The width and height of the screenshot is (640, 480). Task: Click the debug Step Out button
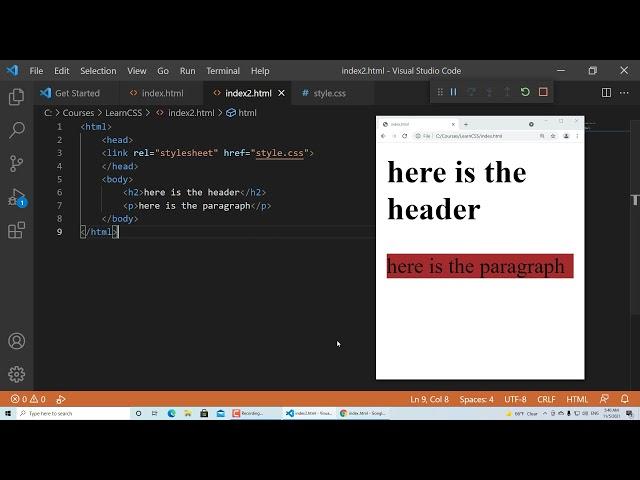507,92
